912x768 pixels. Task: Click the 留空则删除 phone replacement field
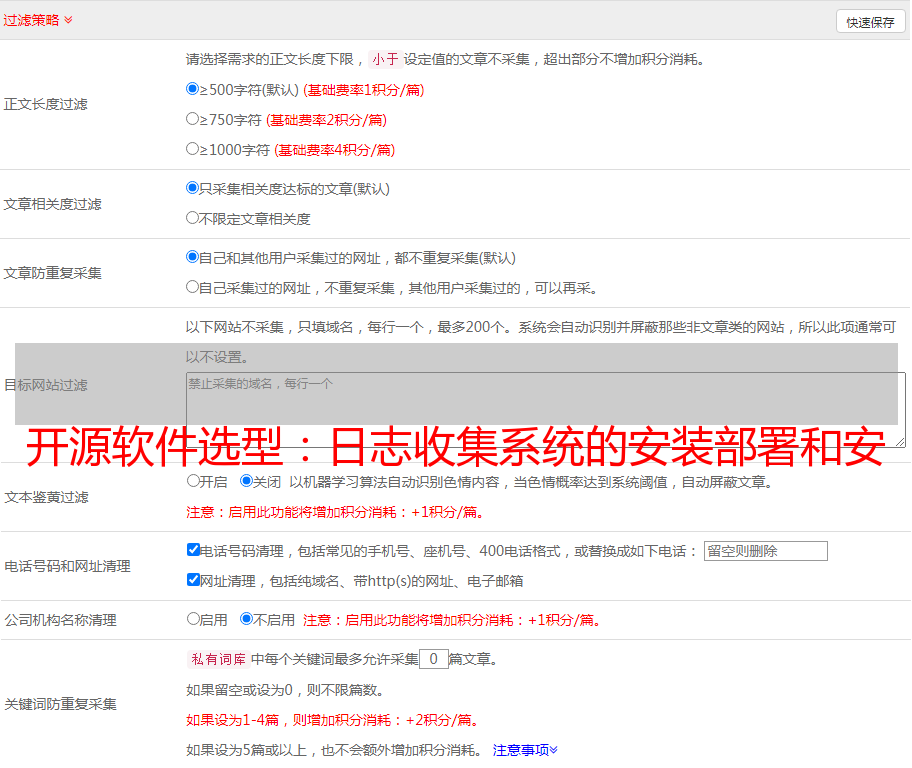[765, 551]
